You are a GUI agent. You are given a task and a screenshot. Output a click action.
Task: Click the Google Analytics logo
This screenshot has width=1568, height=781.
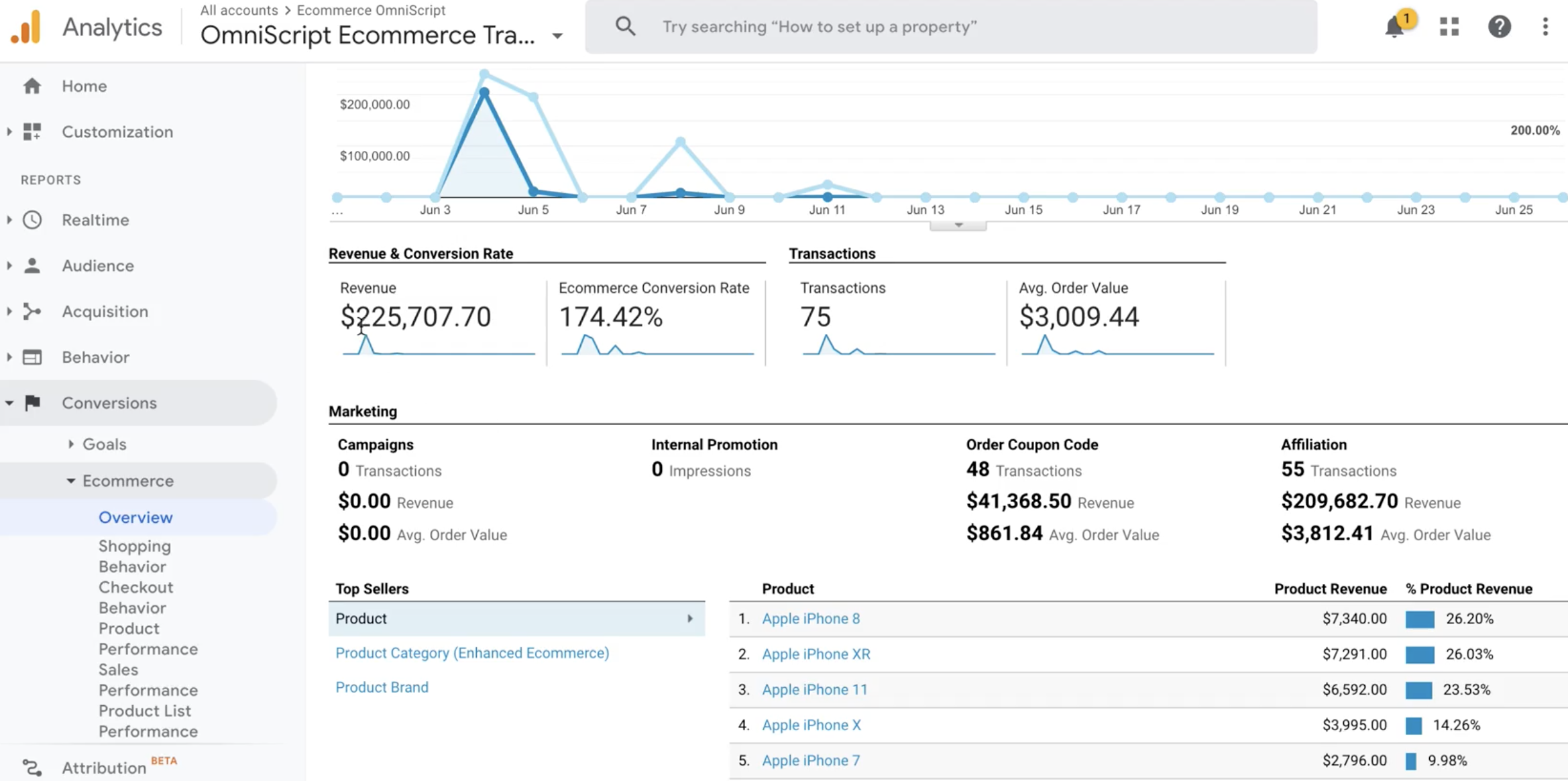pyautogui.click(x=25, y=27)
